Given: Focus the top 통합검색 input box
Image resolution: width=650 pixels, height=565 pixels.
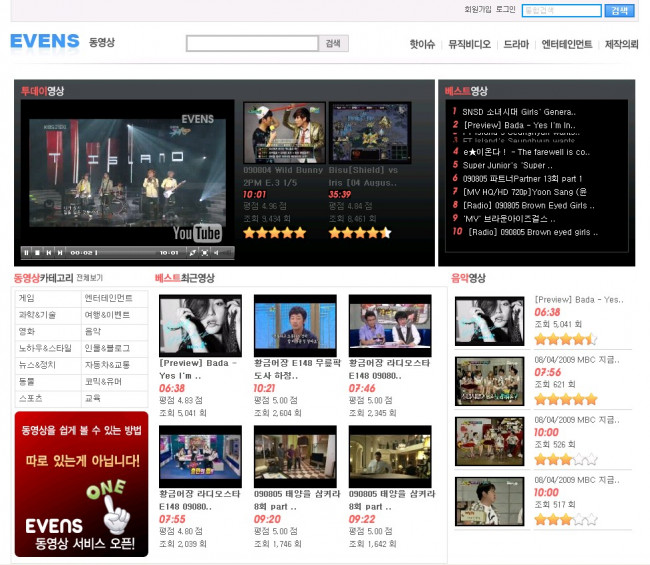Looking at the screenshot, I should pos(561,10).
